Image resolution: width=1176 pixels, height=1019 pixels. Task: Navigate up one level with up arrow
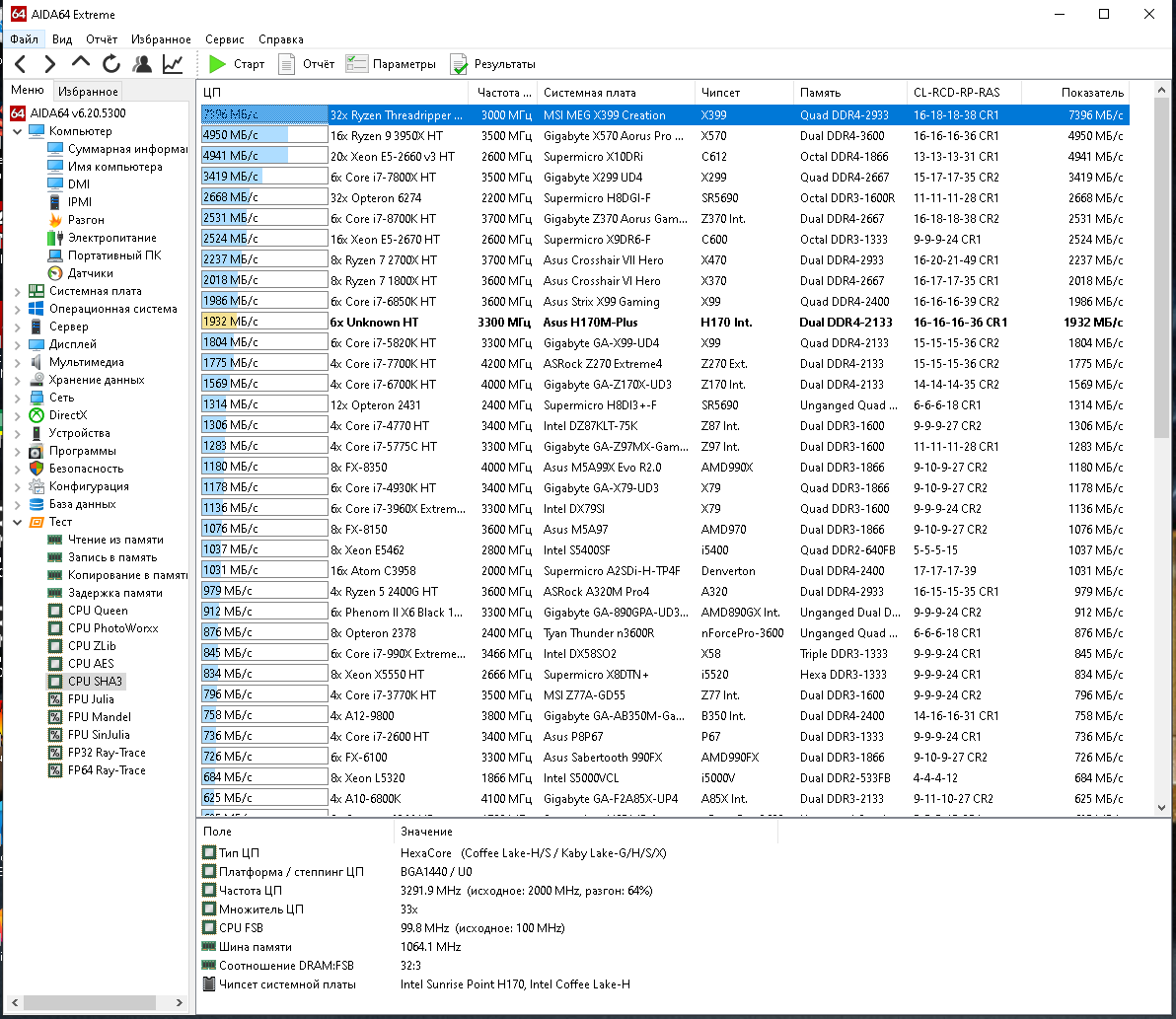click(80, 64)
